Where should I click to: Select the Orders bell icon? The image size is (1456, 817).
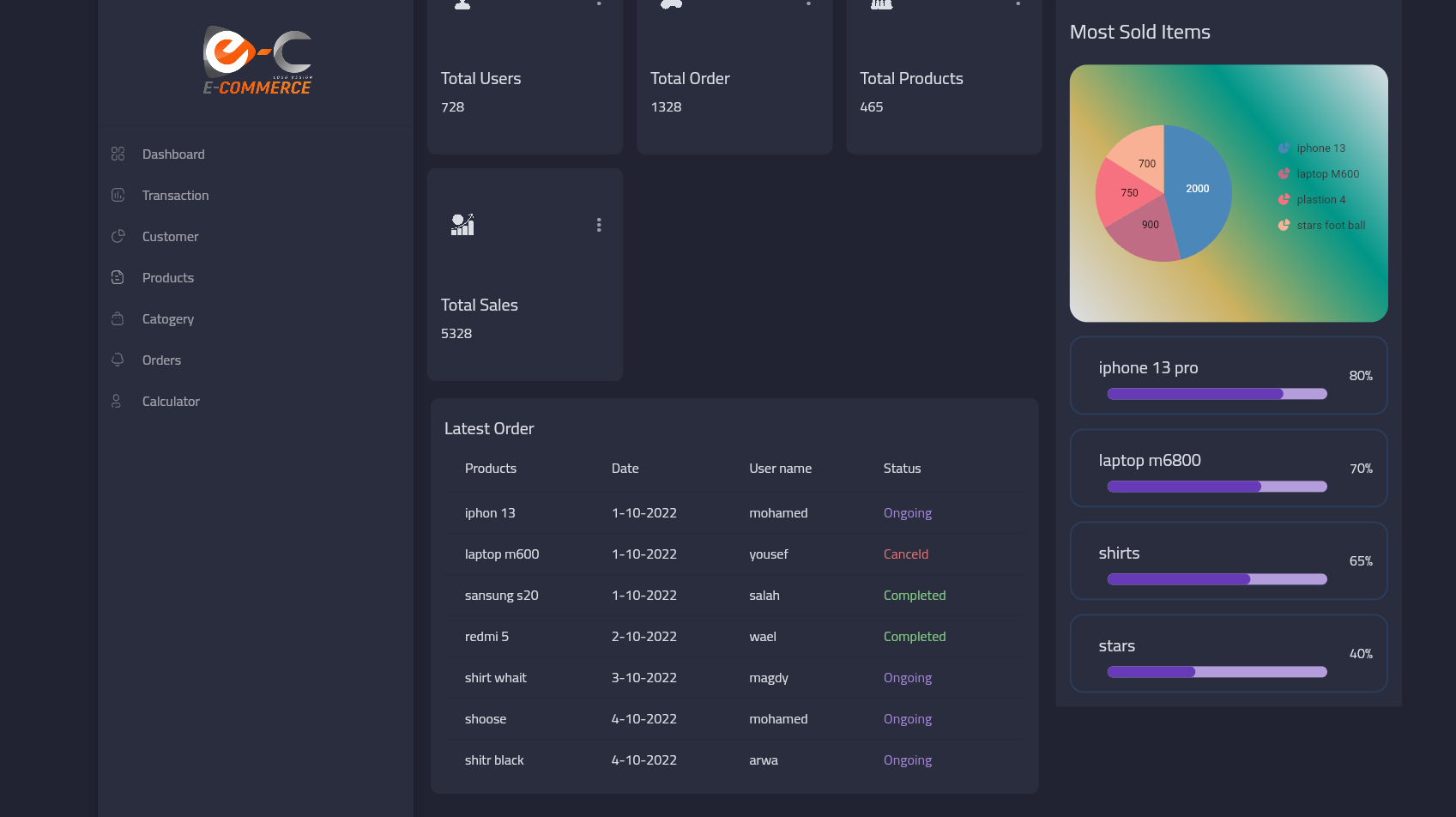(118, 360)
